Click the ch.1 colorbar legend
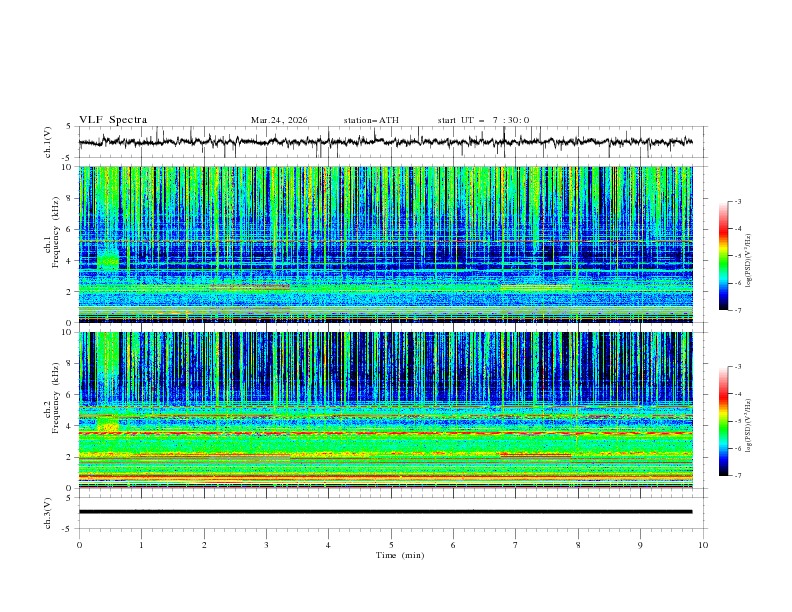This screenshot has width=792, height=612. tap(723, 256)
